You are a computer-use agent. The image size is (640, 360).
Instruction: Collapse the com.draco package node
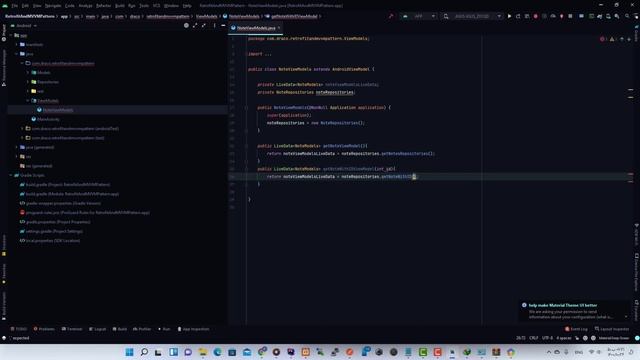click(22, 63)
